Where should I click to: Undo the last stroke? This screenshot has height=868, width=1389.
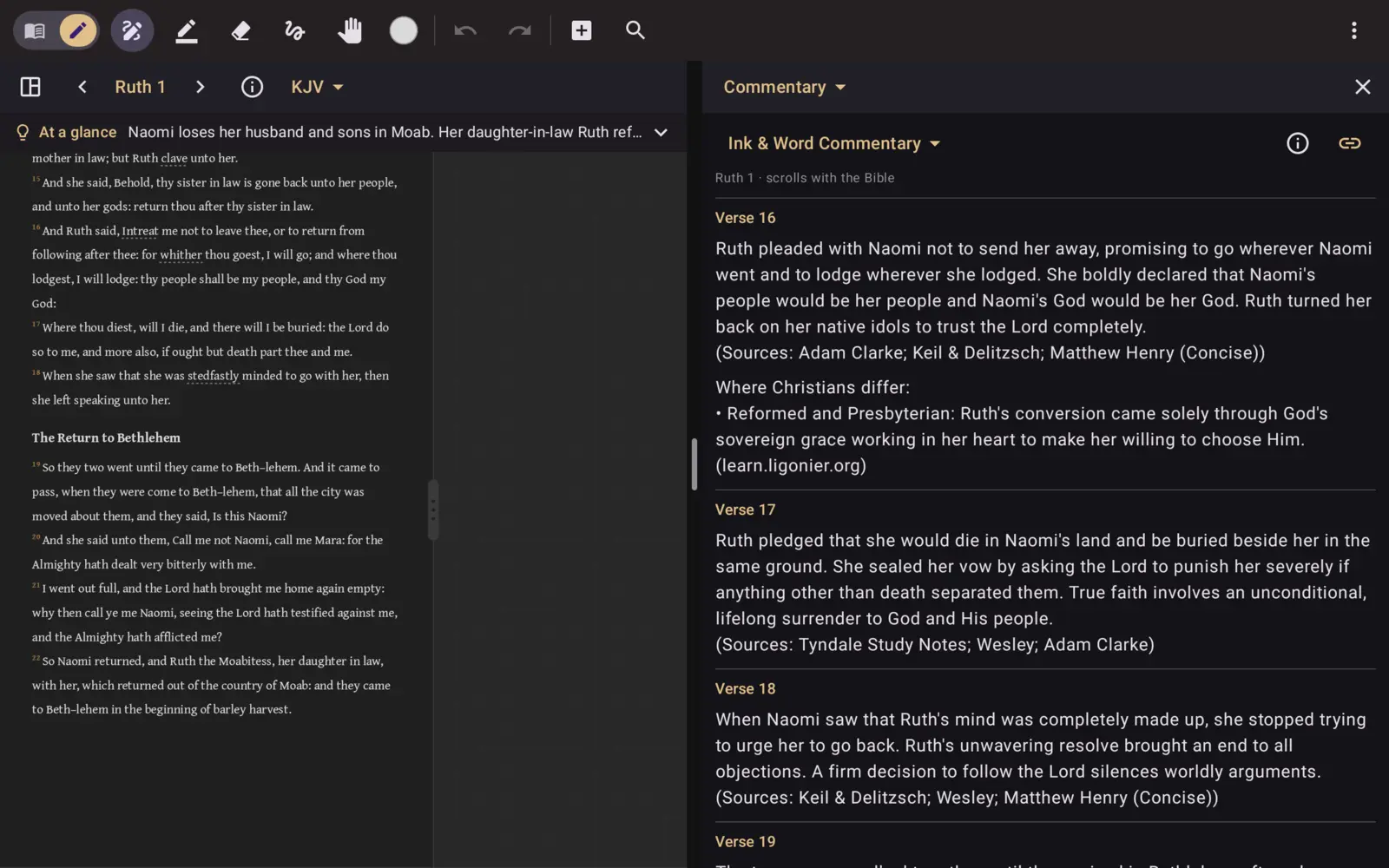click(465, 31)
